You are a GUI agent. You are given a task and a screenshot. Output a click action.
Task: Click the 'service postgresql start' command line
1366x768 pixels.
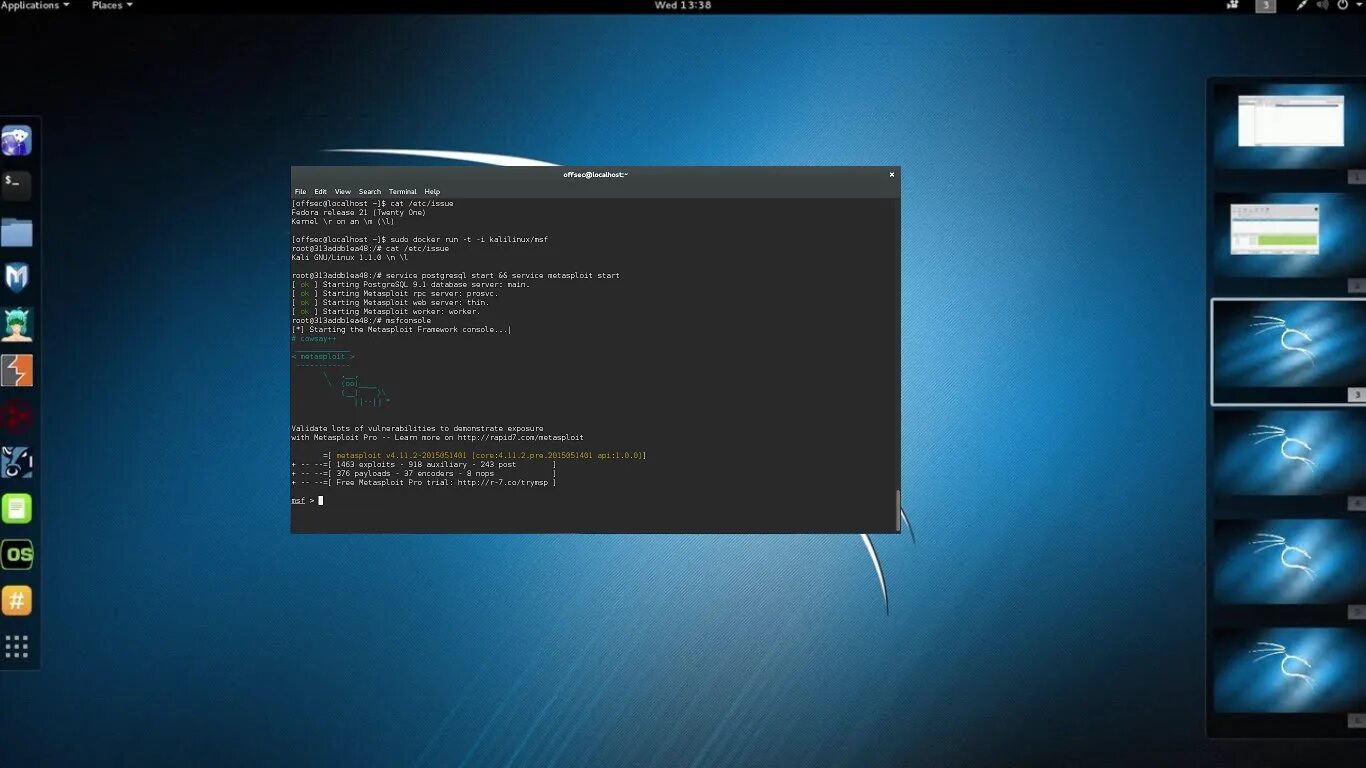tap(455, 275)
